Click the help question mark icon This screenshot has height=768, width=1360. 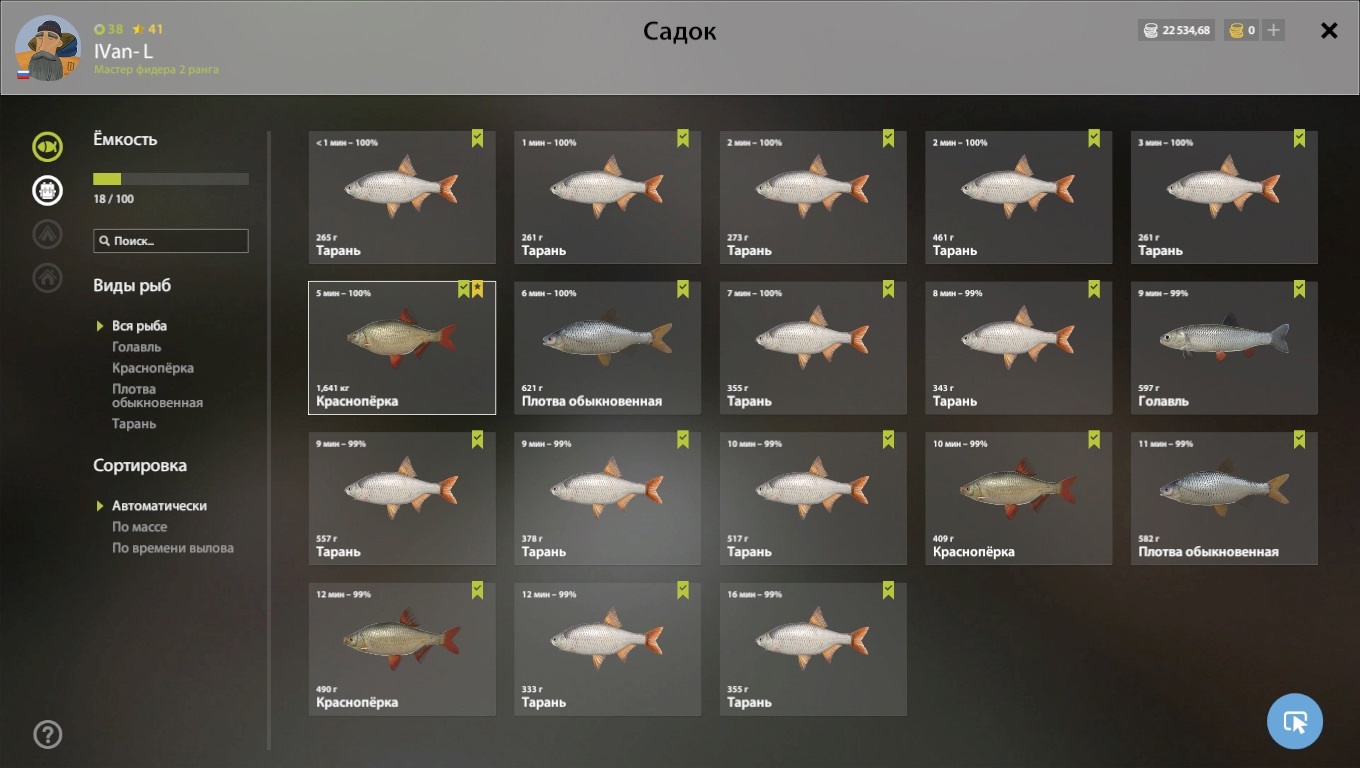point(47,735)
